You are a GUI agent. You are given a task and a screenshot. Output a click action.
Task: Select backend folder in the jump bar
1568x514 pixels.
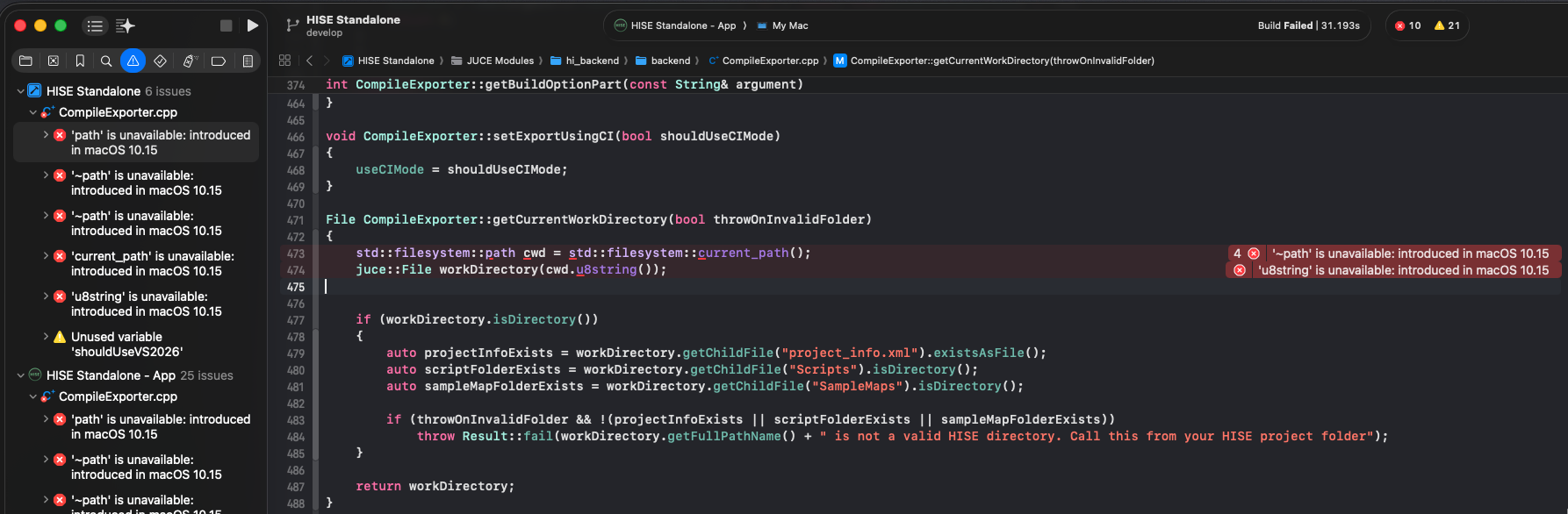point(663,61)
